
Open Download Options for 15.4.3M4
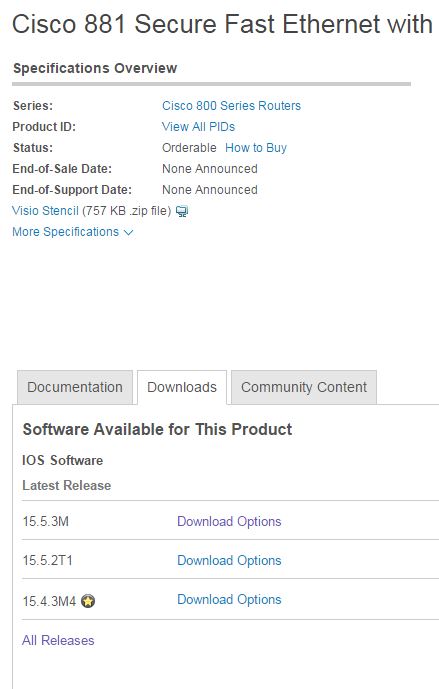click(x=229, y=600)
